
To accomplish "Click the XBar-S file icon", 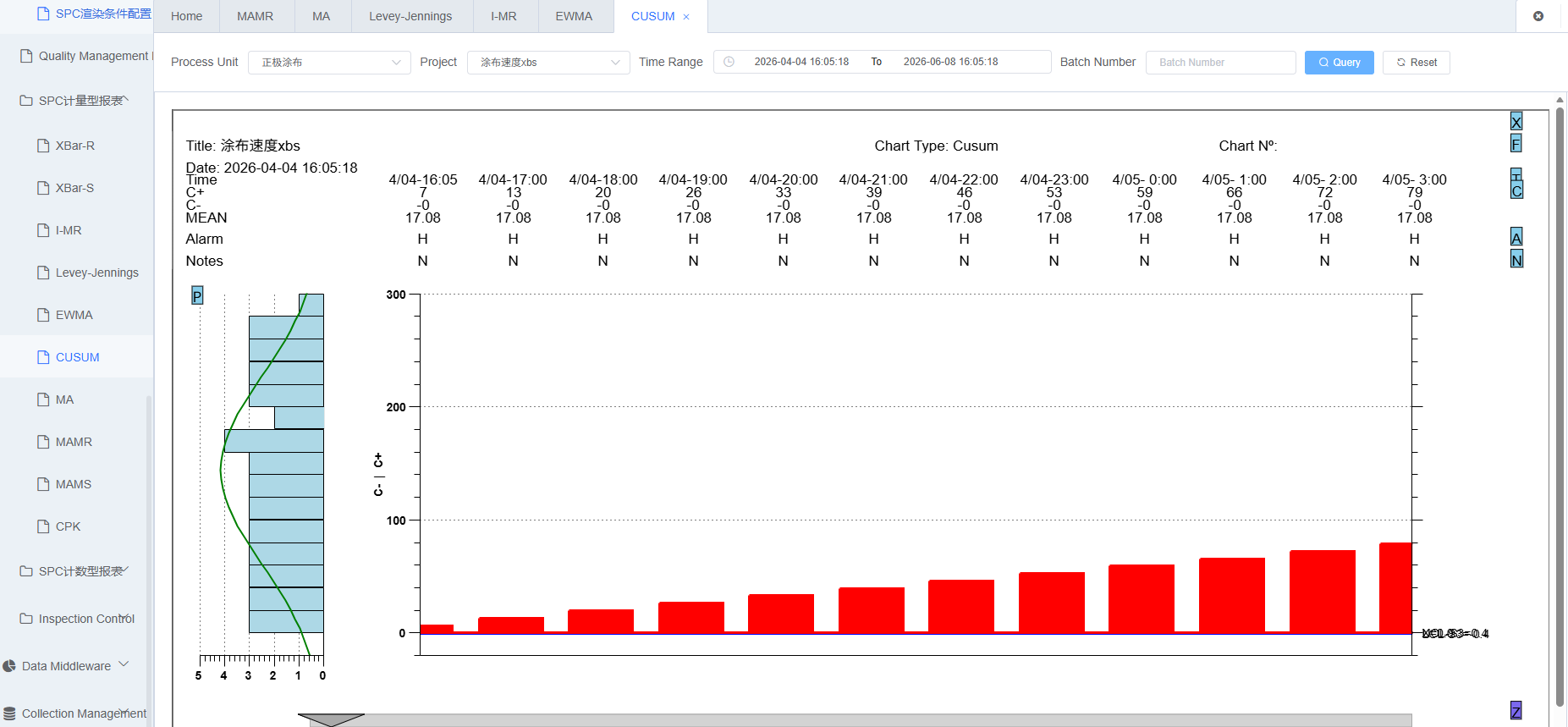I will [43, 188].
